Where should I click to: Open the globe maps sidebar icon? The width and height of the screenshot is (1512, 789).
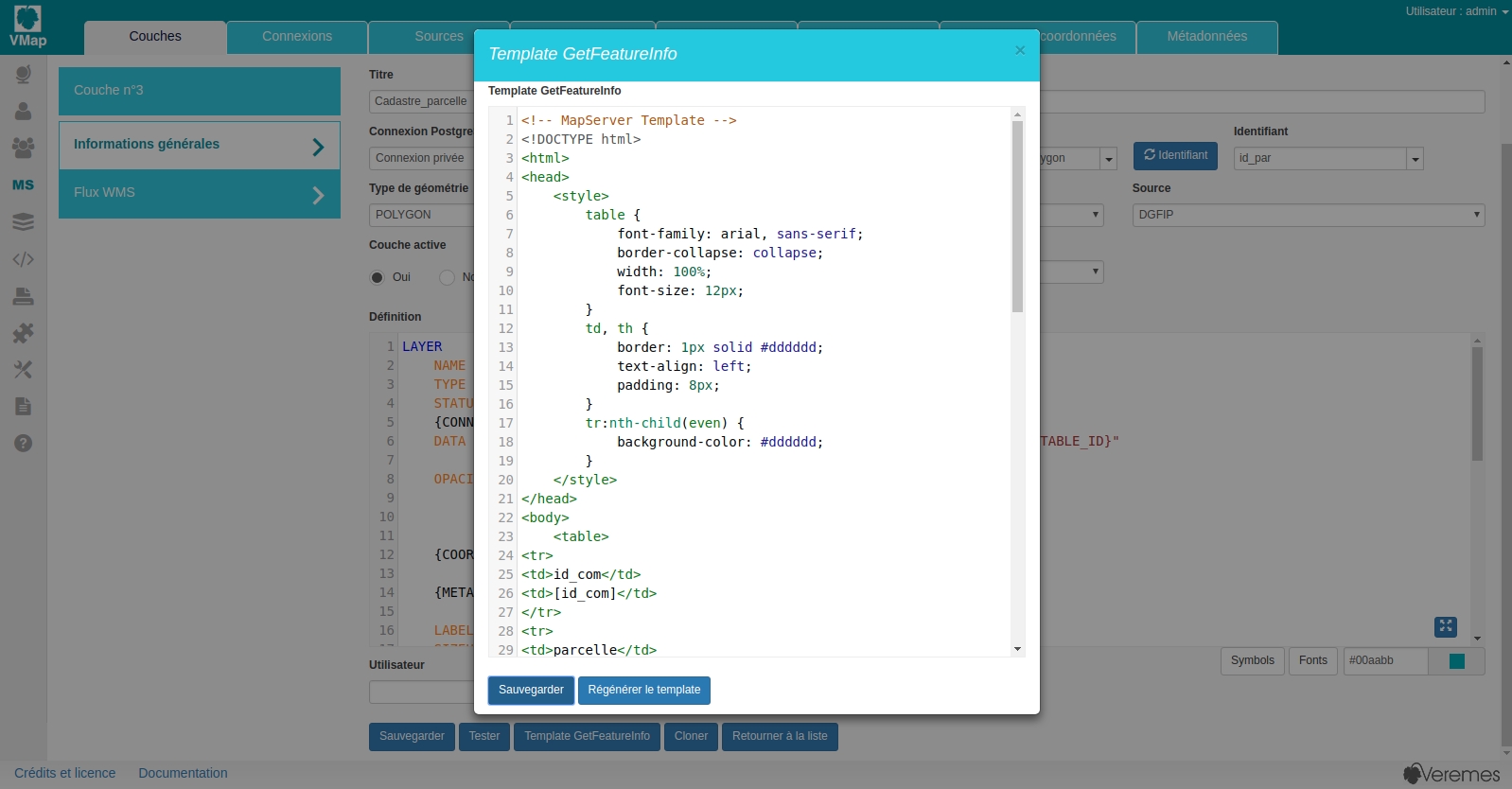pos(24,74)
